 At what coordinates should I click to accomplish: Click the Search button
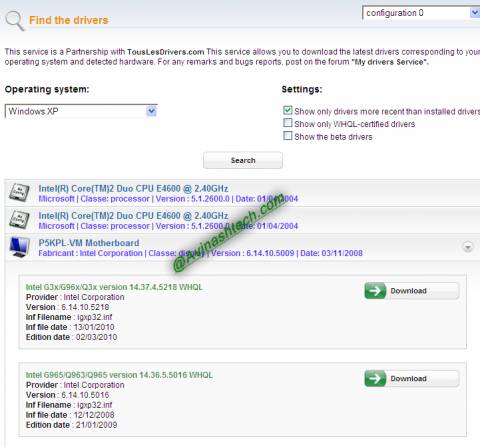(243, 160)
